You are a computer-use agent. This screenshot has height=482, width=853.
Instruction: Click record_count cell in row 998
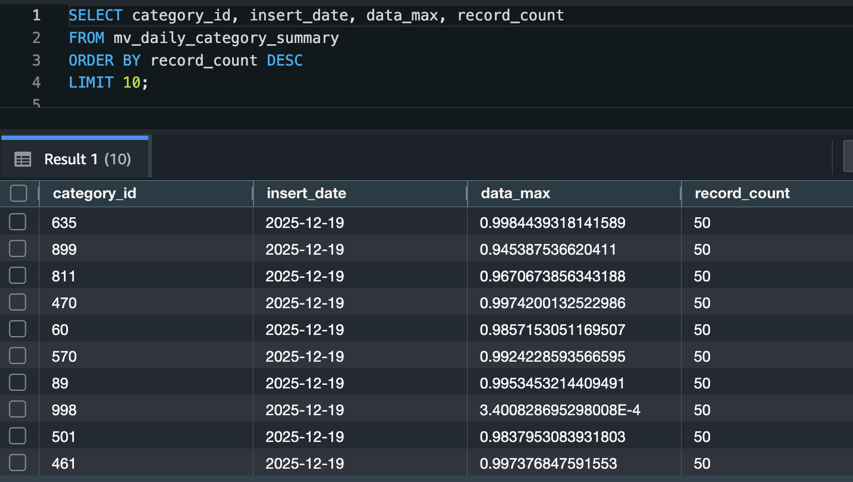(768, 410)
